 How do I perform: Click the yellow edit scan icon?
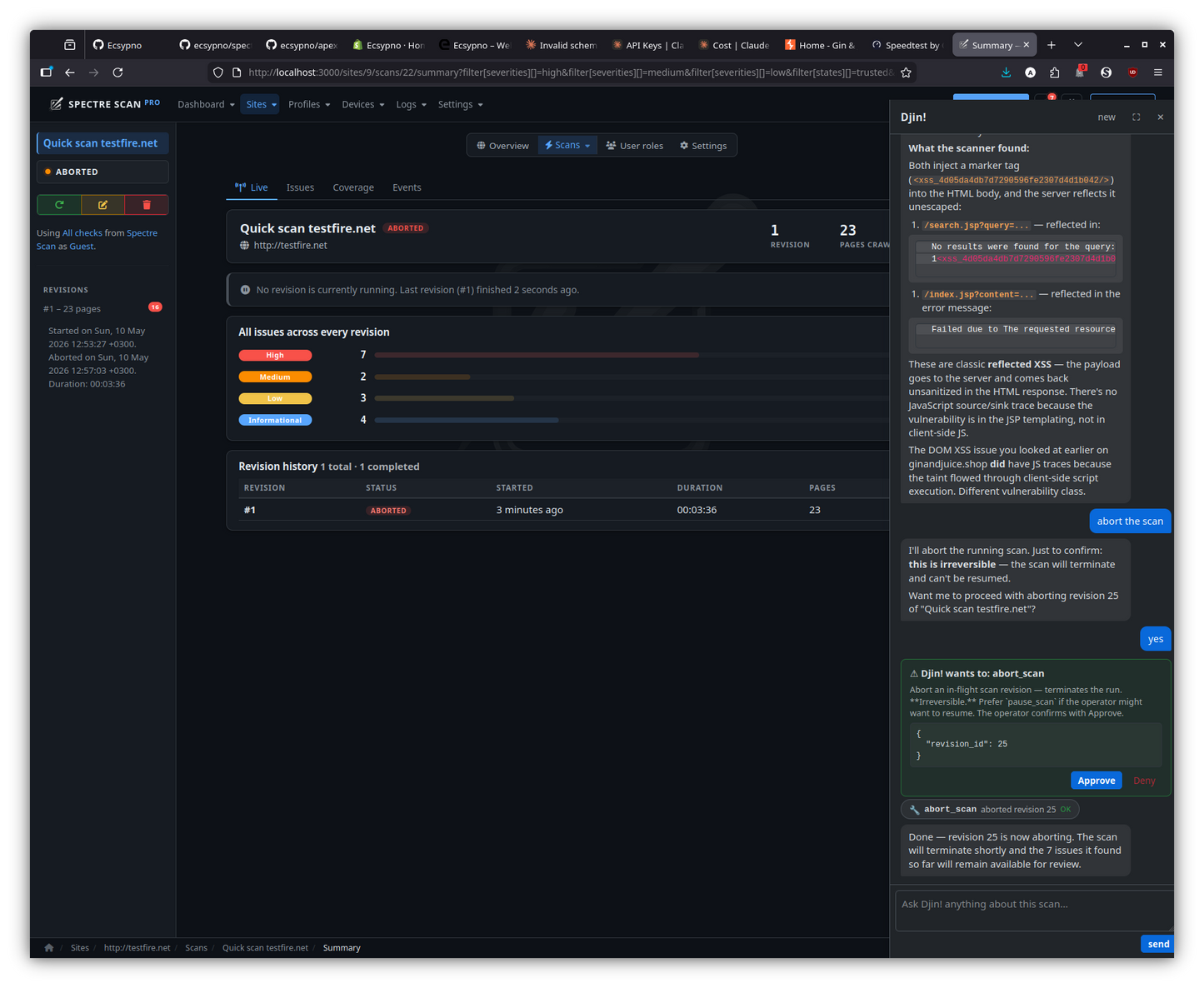[102, 204]
